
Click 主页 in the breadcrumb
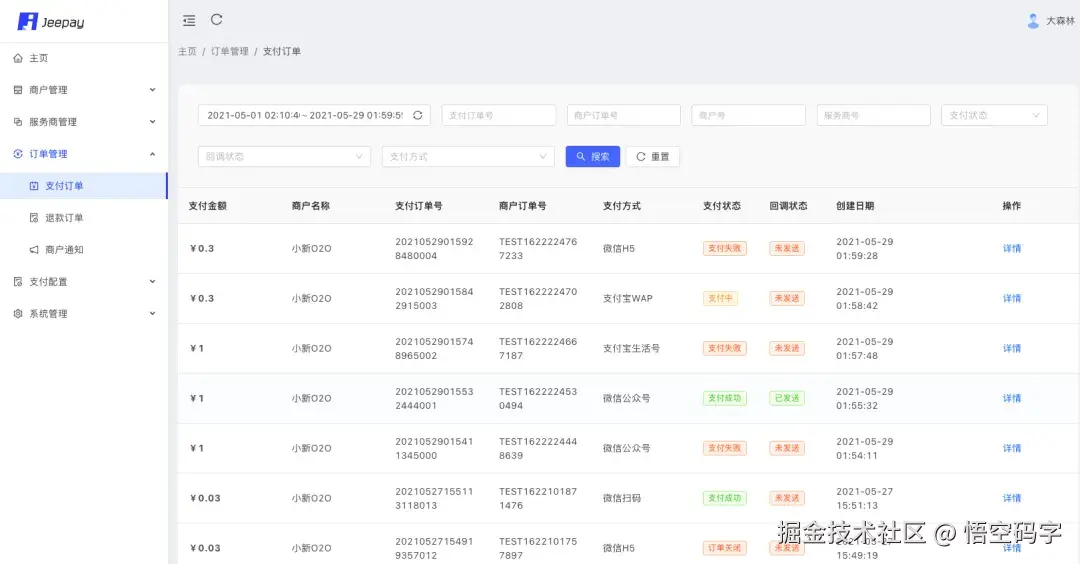tap(187, 52)
